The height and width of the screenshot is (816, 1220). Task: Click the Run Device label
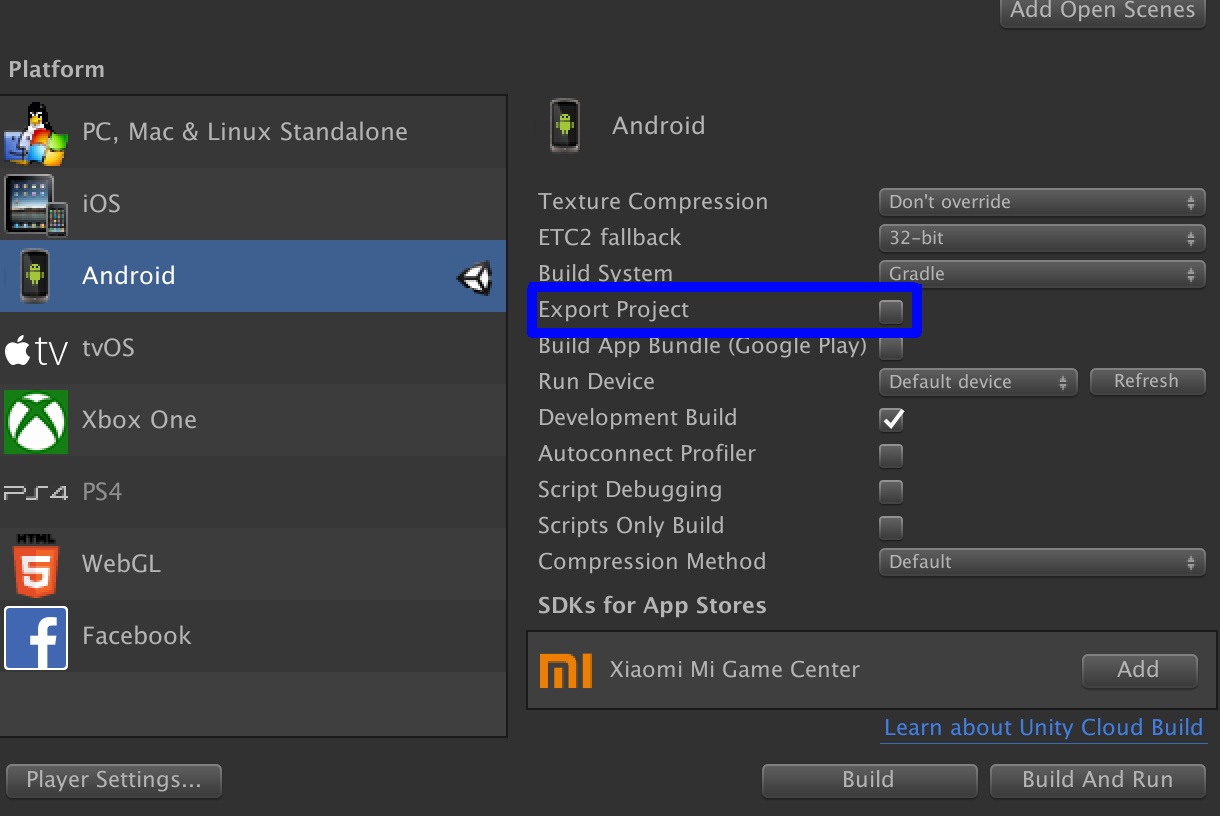pos(596,382)
